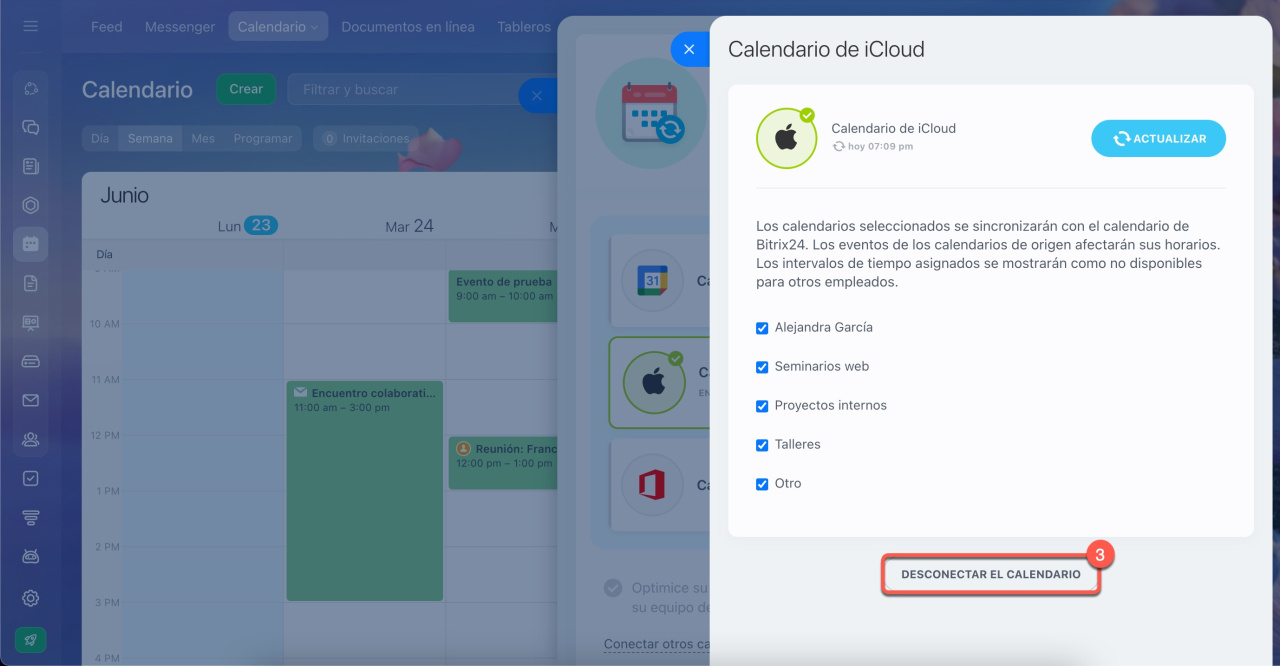Image resolution: width=1280 pixels, height=666 pixels.
Task: Open the calendar icon in the left sidebar
Action: 30,244
